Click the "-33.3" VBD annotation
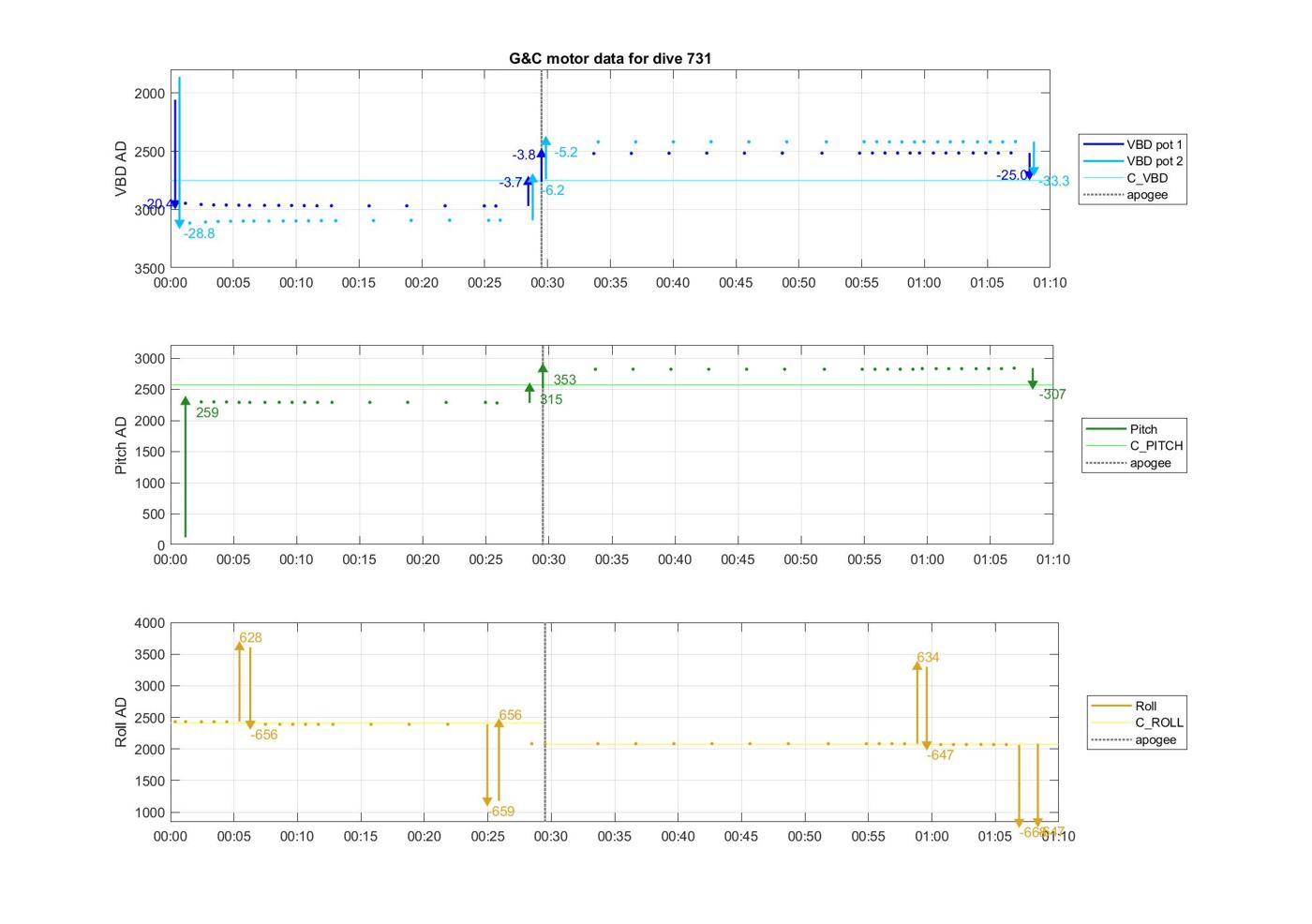 tap(1053, 181)
